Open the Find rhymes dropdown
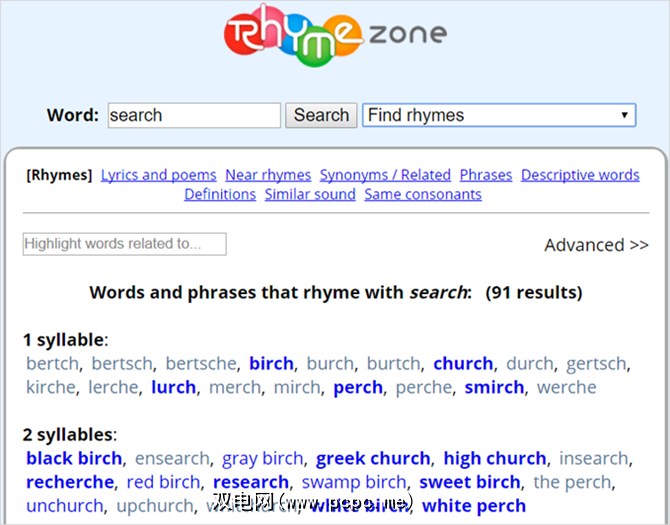 [x=499, y=115]
